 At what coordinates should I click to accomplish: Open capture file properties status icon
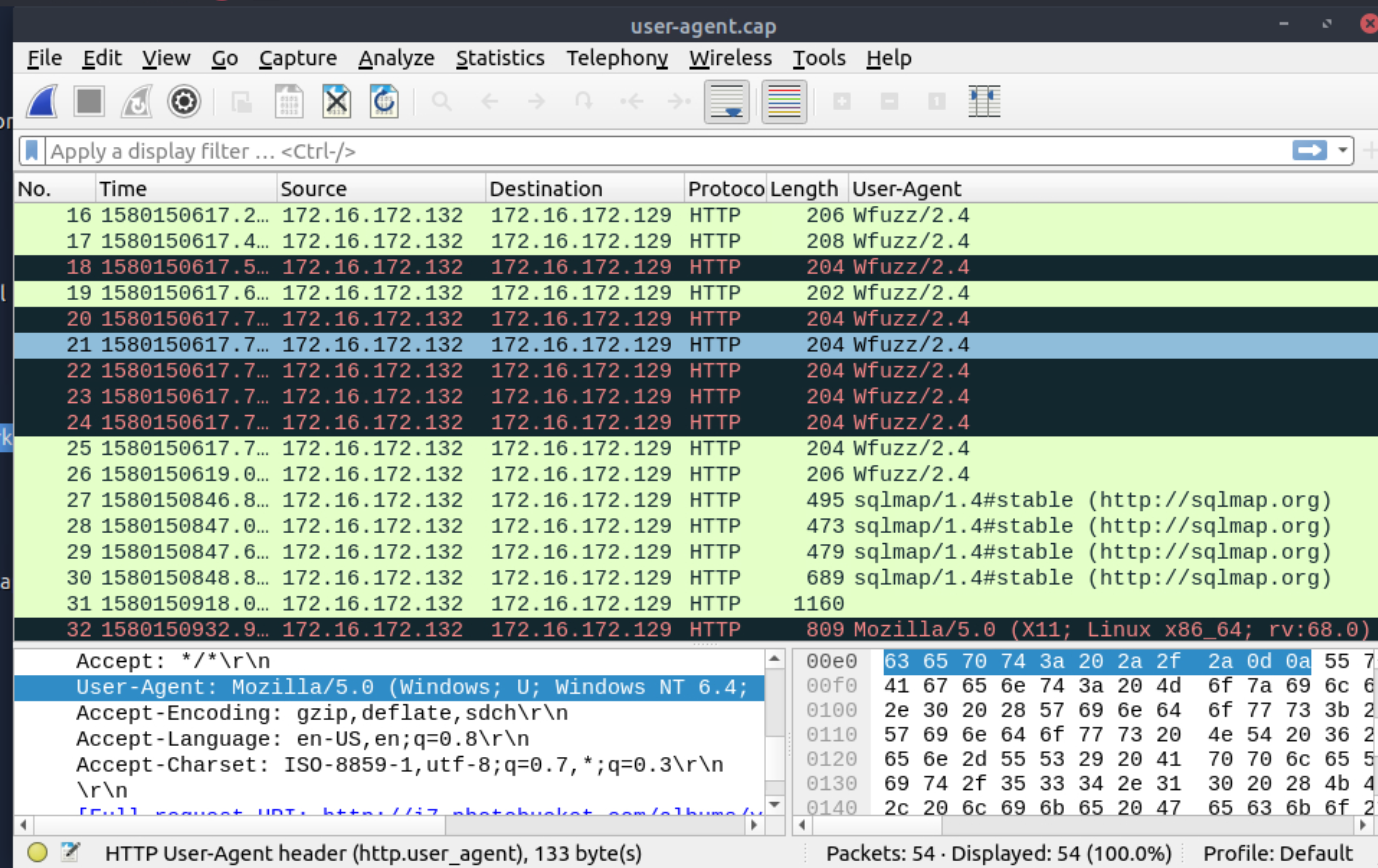pos(71,852)
